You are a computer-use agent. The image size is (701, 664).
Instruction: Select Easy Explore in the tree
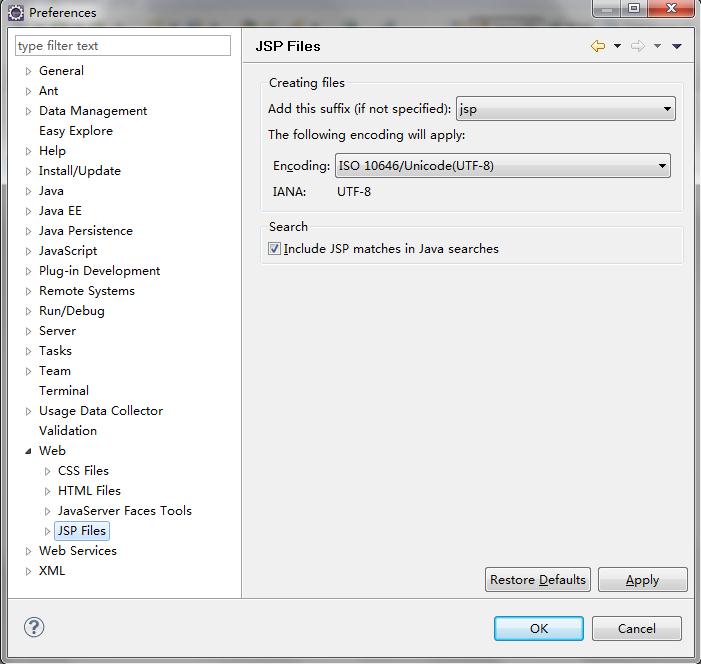tap(76, 131)
